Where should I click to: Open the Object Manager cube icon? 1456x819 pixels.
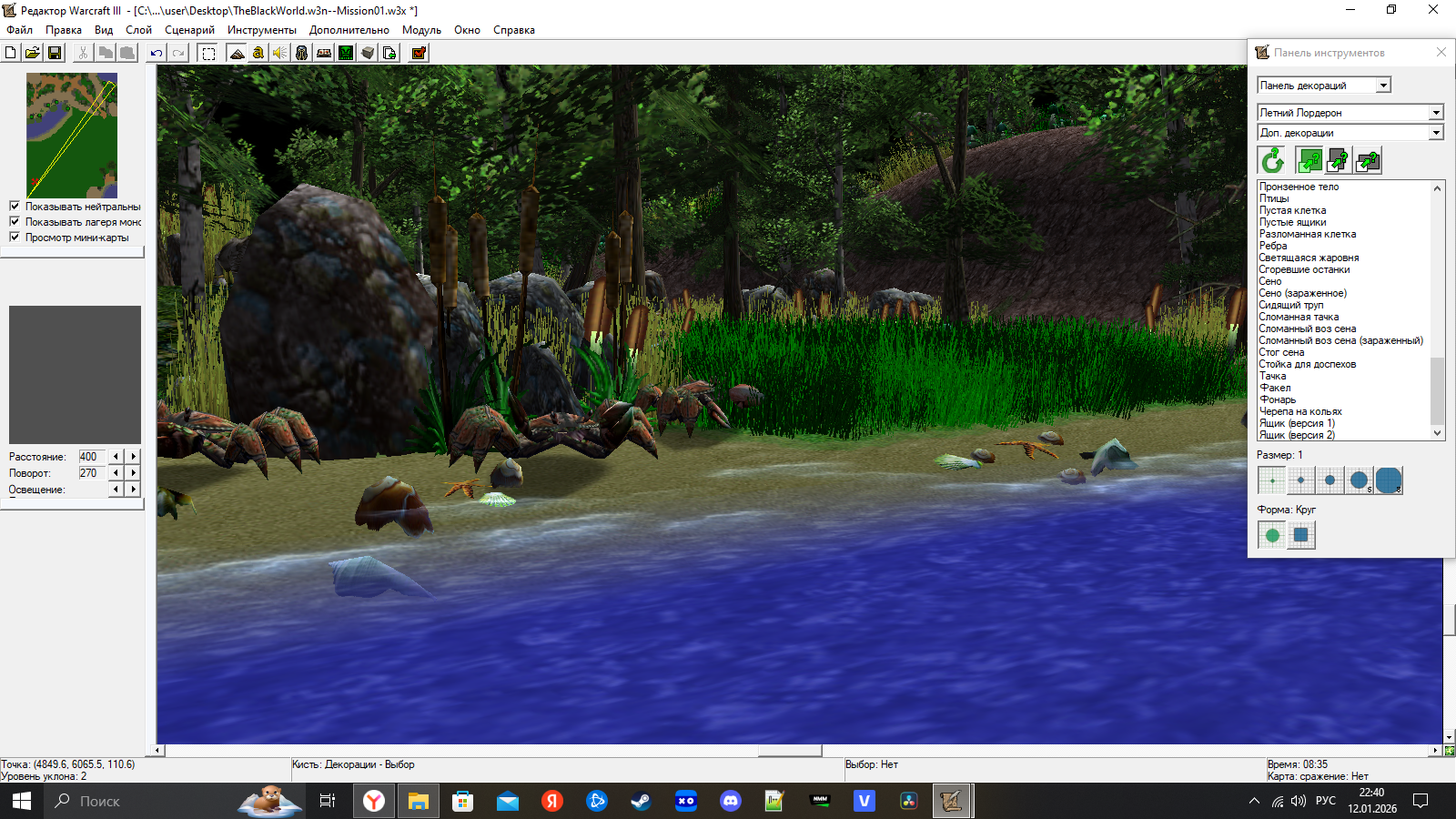point(368,53)
